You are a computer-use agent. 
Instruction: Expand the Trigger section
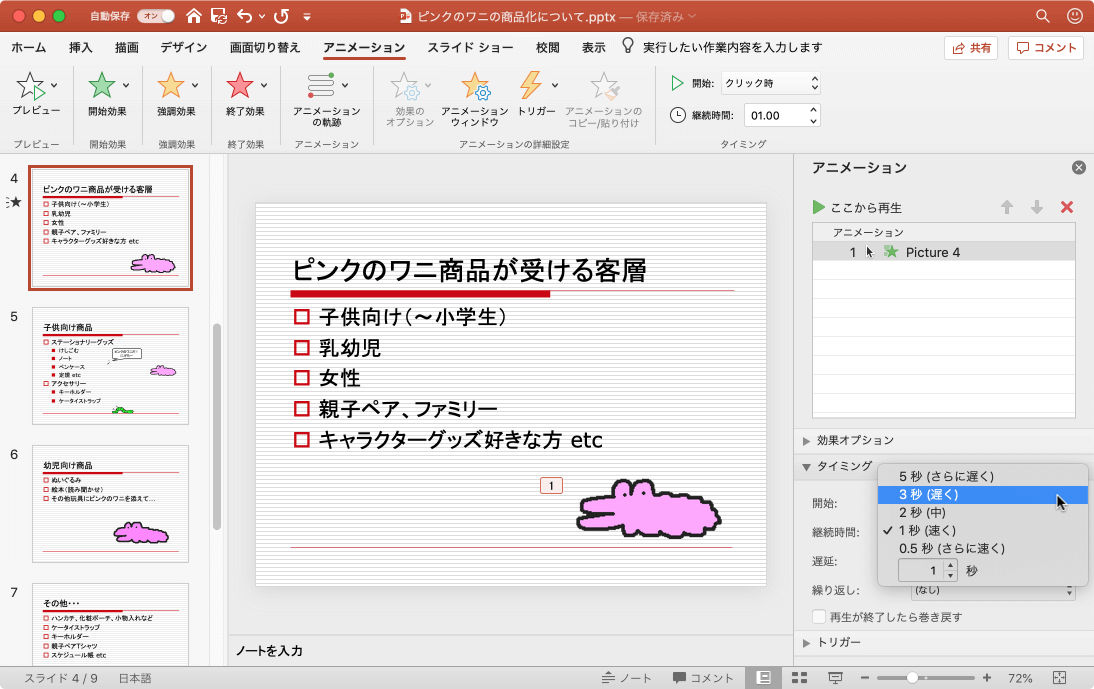tap(838, 642)
